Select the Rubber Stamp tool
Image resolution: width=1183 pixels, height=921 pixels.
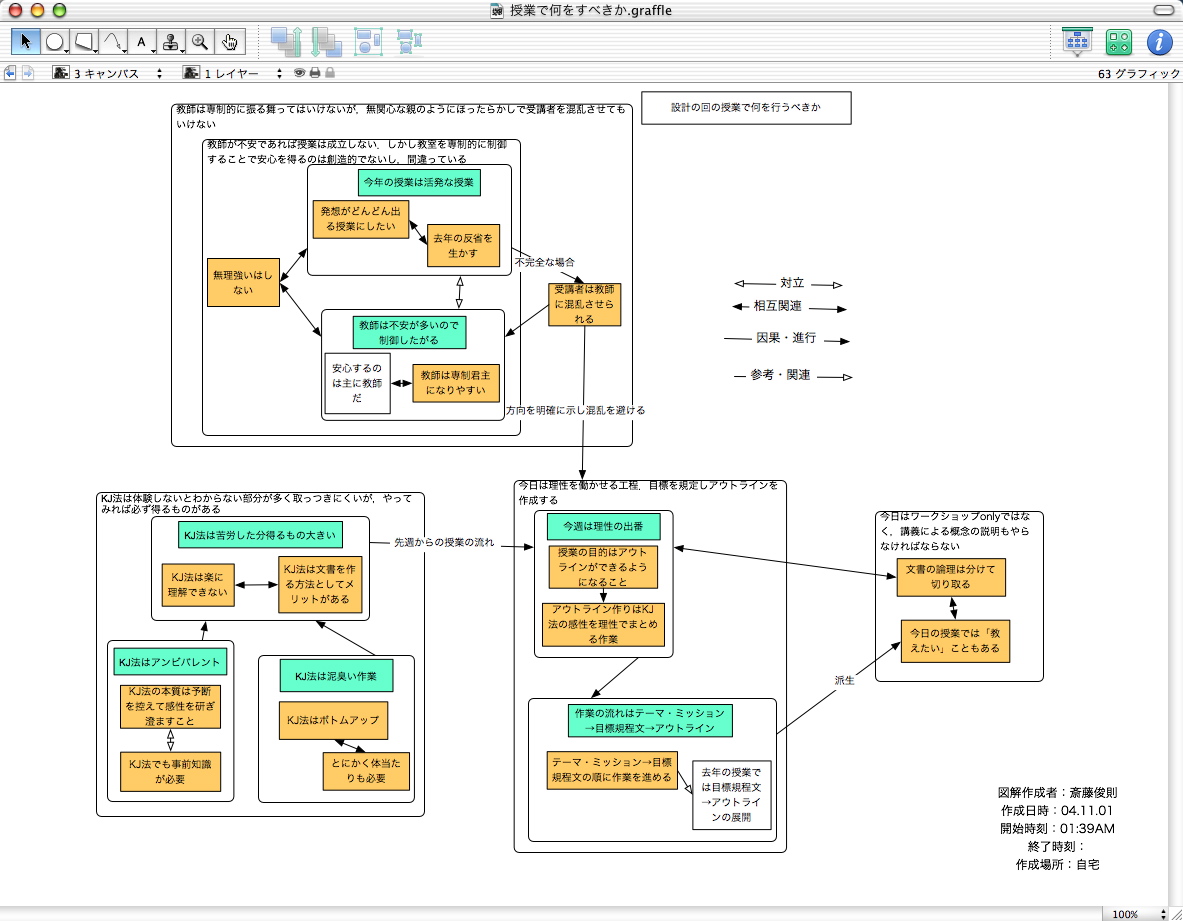[172, 41]
